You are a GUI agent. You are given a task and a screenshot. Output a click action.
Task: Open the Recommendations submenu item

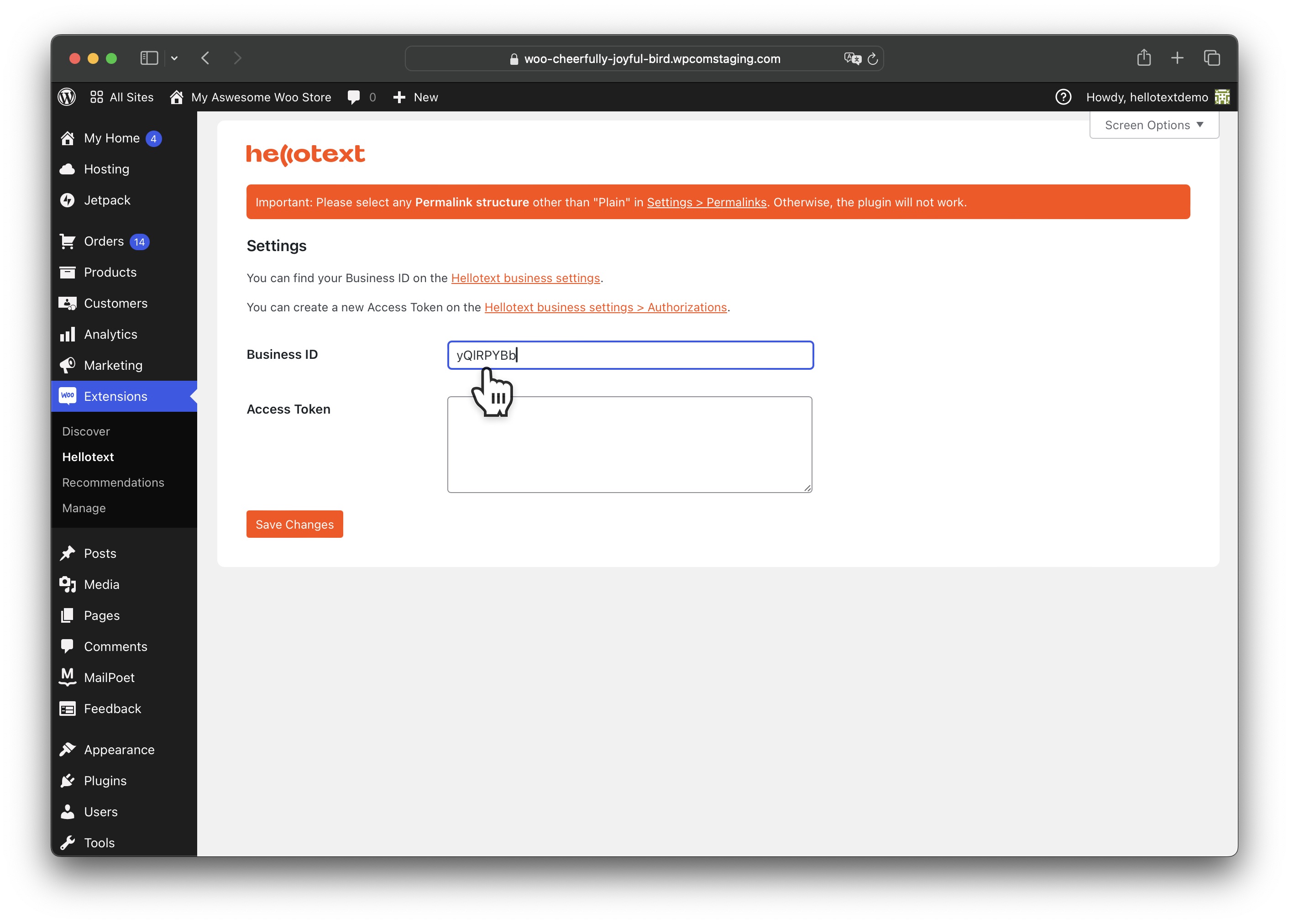(x=113, y=483)
